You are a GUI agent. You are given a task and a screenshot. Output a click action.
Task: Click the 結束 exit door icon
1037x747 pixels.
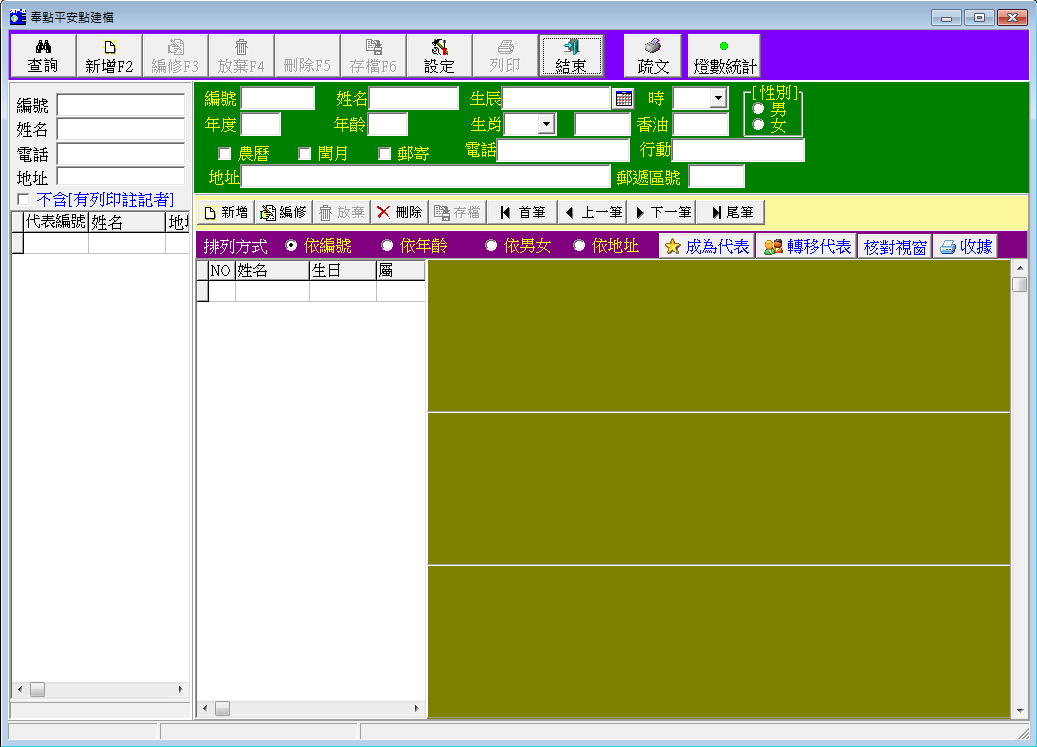click(571, 47)
